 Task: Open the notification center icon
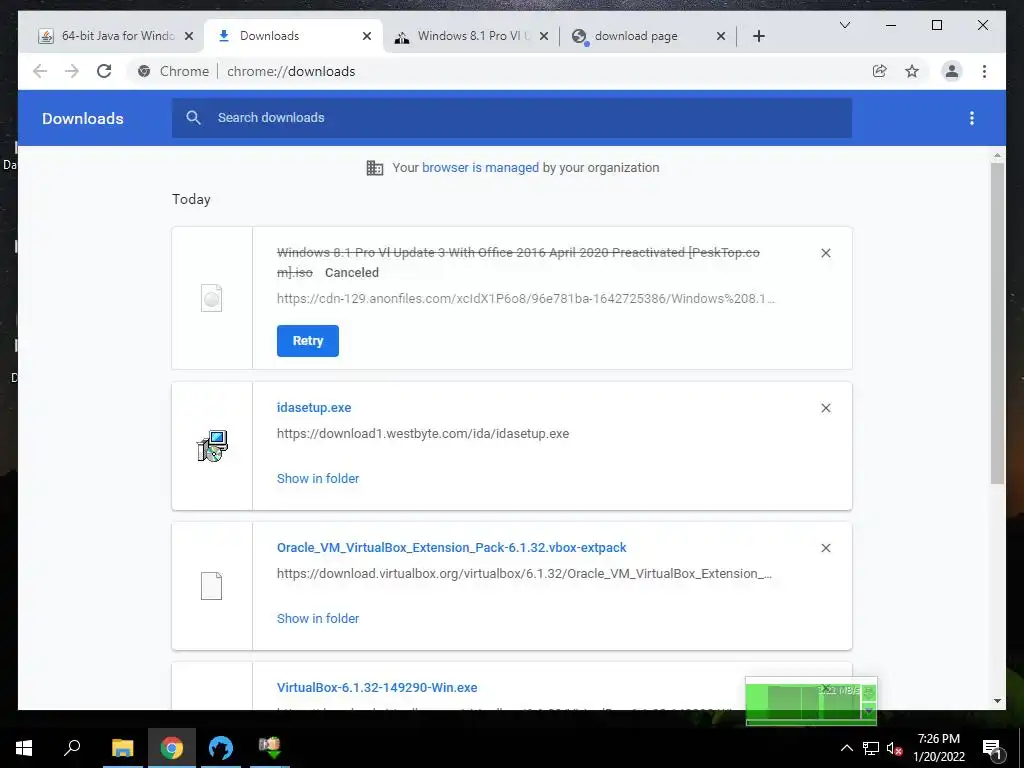point(992,748)
